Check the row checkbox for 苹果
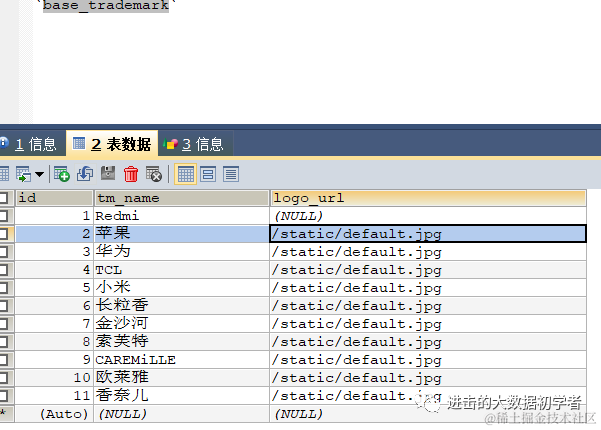This screenshot has width=601, height=430. coord(4,234)
